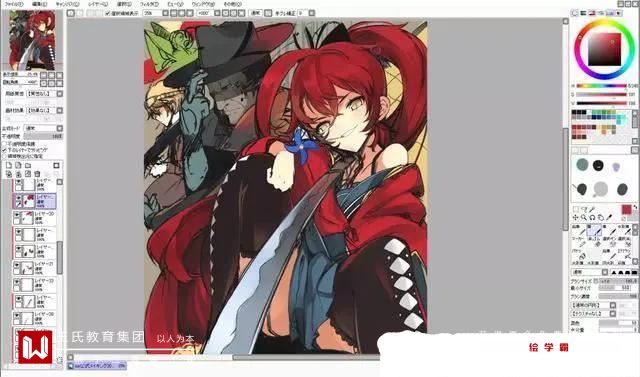Open the ウィンドウ (Window) menu
640x377 pixels.
[x=203, y=4]
